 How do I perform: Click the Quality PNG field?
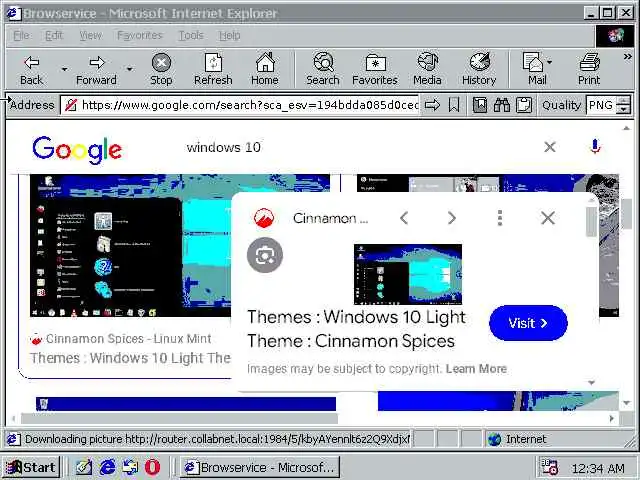[601, 105]
